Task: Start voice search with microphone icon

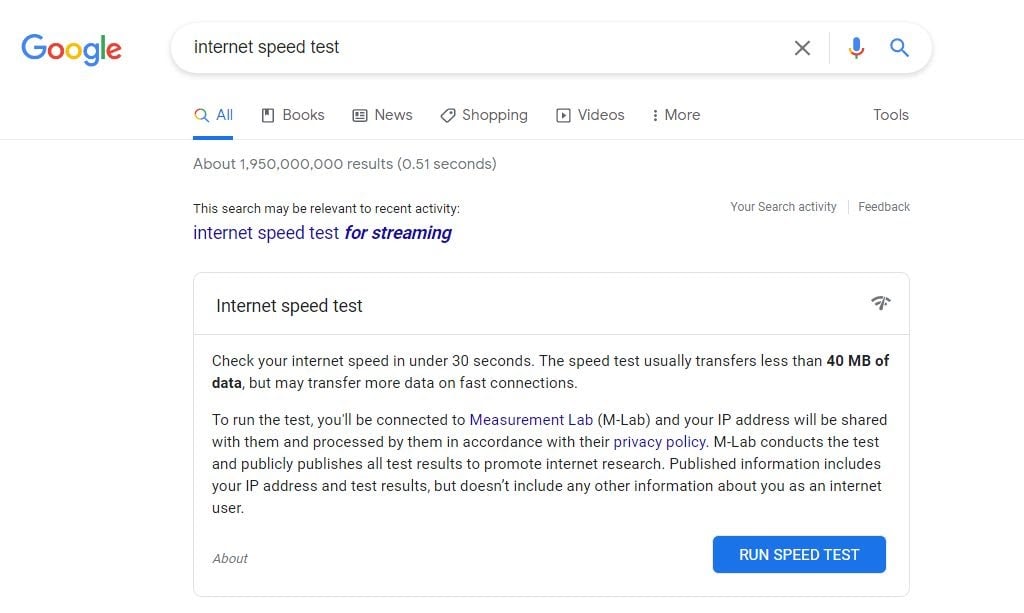Action: coord(856,48)
